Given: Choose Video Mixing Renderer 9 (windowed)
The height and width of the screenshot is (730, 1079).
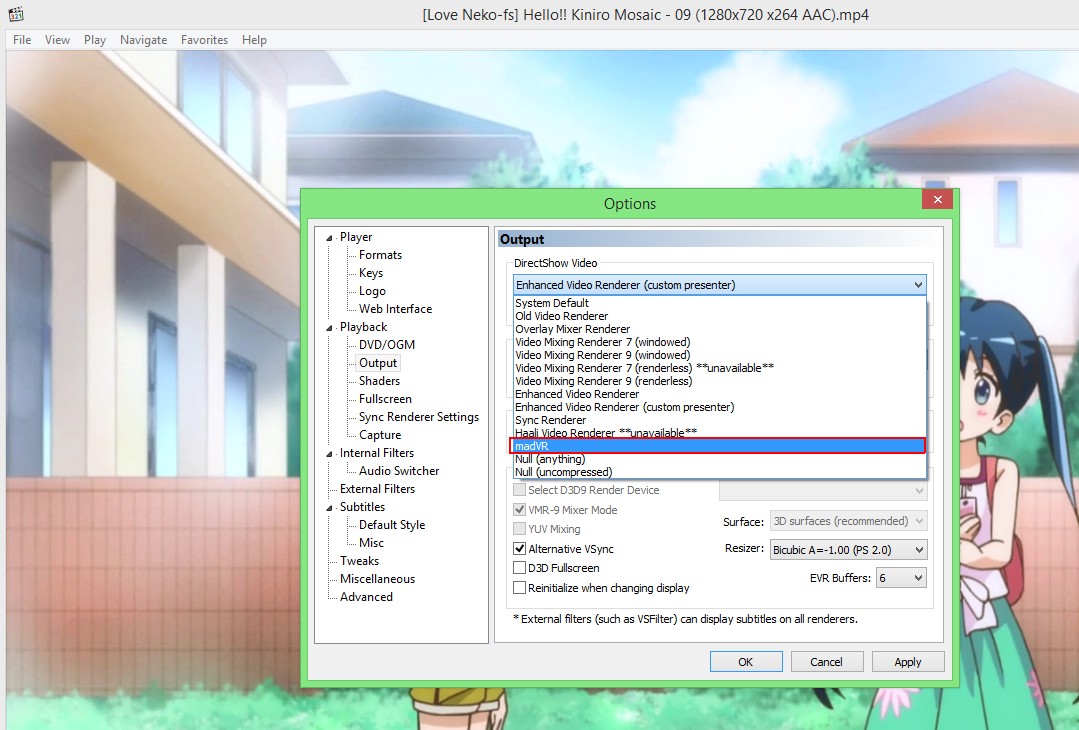Looking at the screenshot, I should (x=719, y=355).
